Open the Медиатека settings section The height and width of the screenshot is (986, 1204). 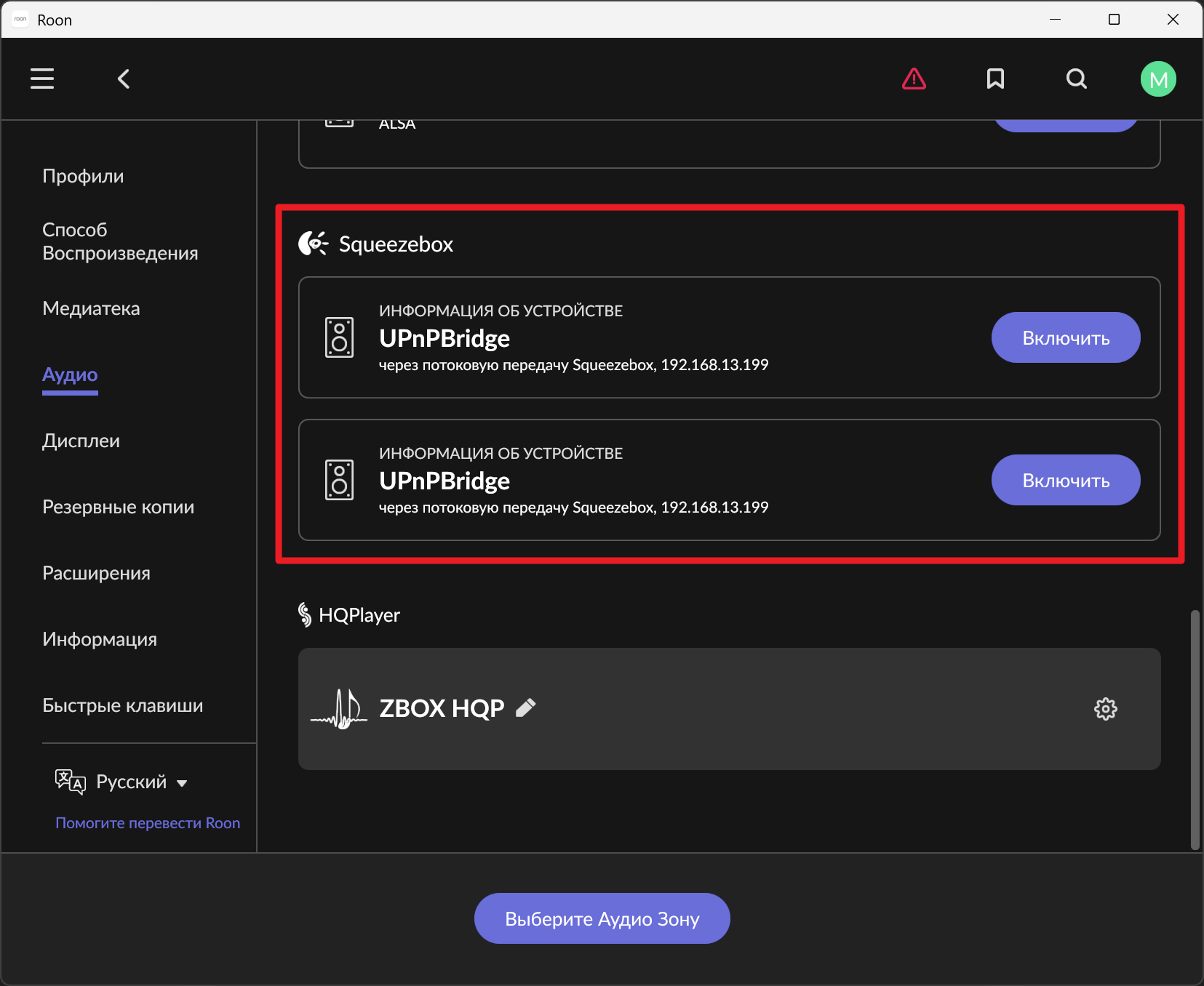(91, 308)
